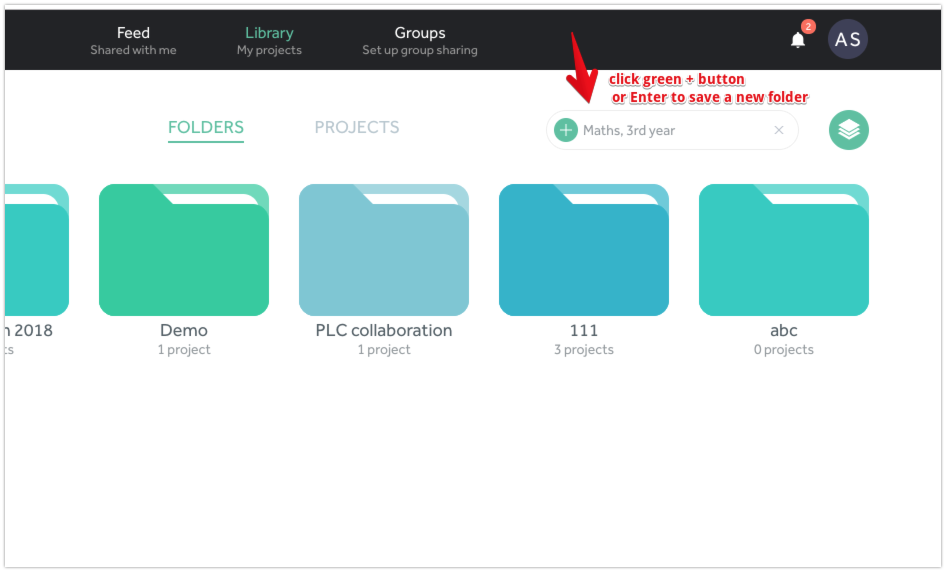This screenshot has width=946, height=572.
Task: Clear the new folder name with X
Action: 779,130
